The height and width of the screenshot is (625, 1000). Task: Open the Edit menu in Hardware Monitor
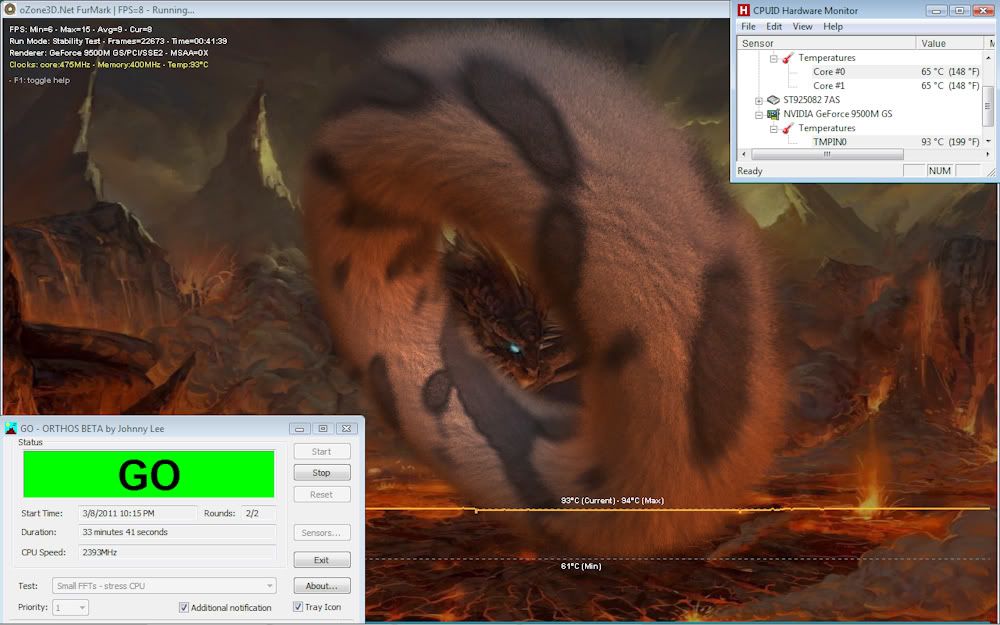pos(774,27)
